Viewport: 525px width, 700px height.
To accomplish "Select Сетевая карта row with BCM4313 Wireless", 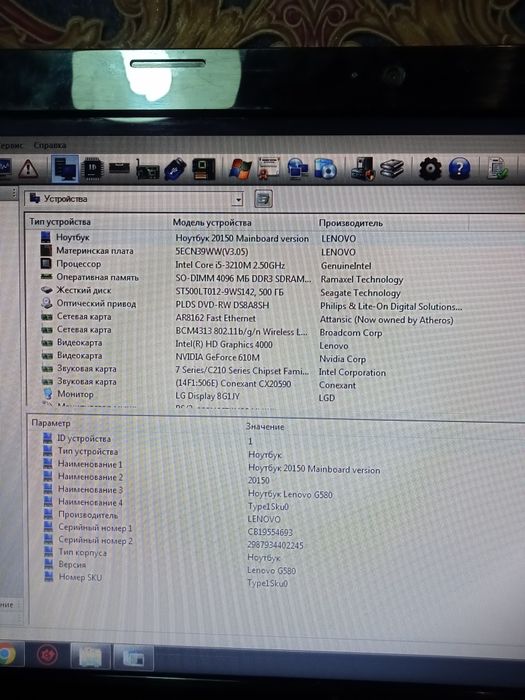I will pyautogui.click(x=254, y=330).
